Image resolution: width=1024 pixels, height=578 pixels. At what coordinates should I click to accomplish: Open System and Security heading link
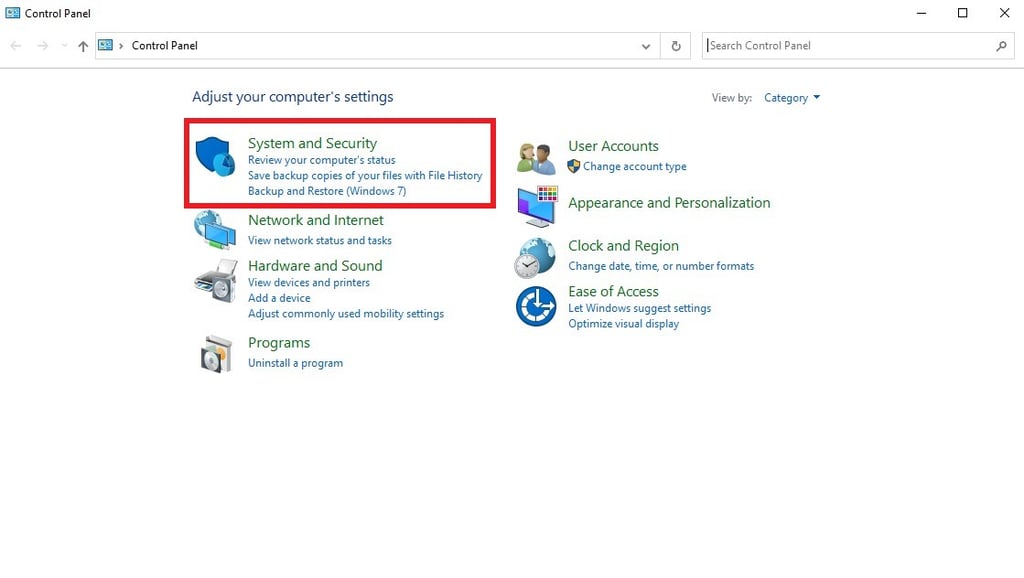click(x=312, y=143)
